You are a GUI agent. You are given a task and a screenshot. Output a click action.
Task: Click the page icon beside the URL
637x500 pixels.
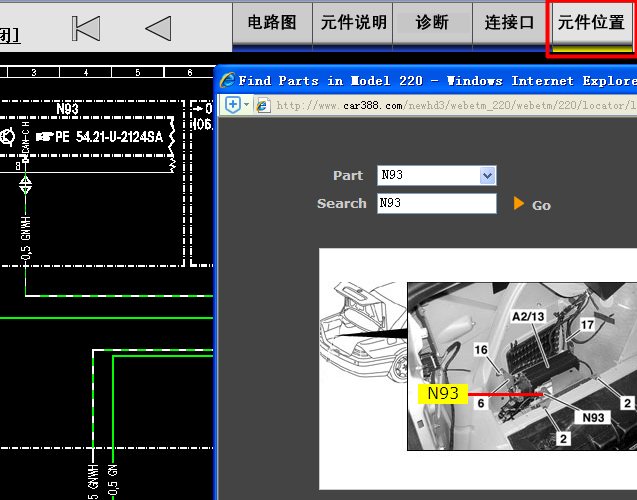coord(263,106)
